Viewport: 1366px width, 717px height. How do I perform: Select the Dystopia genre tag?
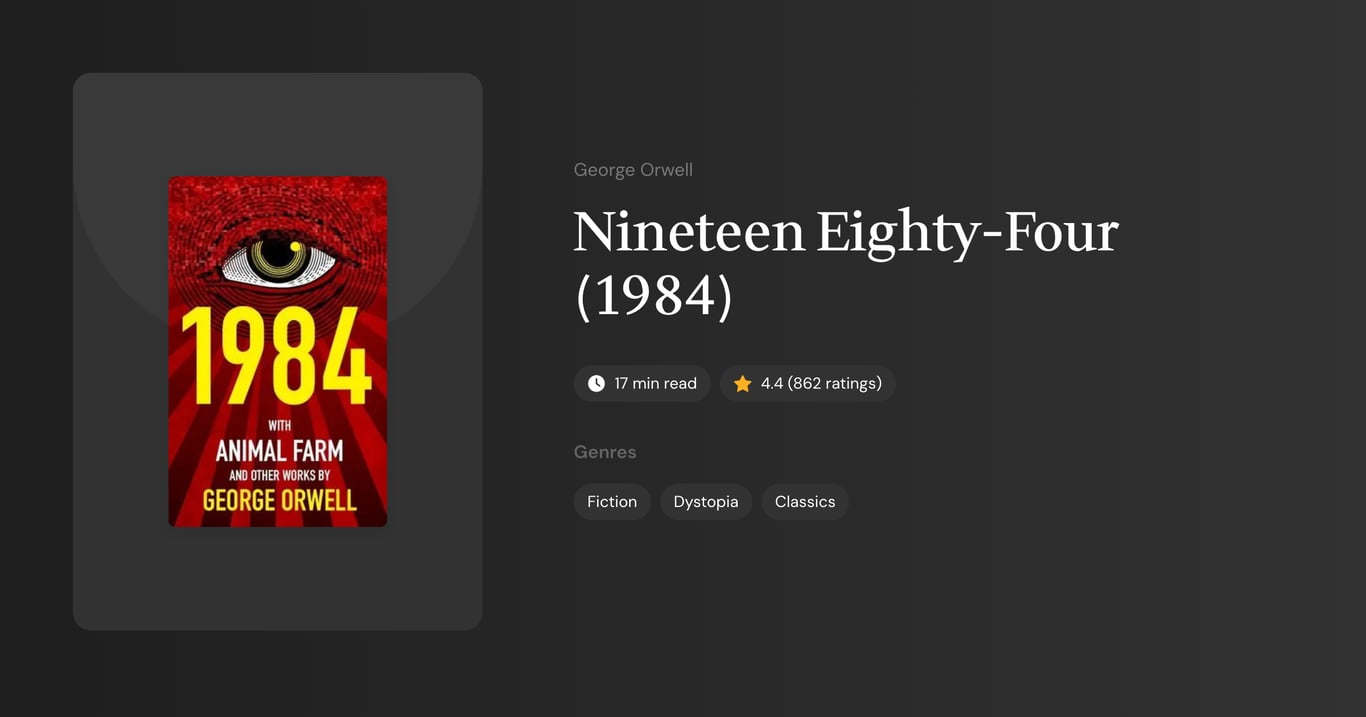705,501
